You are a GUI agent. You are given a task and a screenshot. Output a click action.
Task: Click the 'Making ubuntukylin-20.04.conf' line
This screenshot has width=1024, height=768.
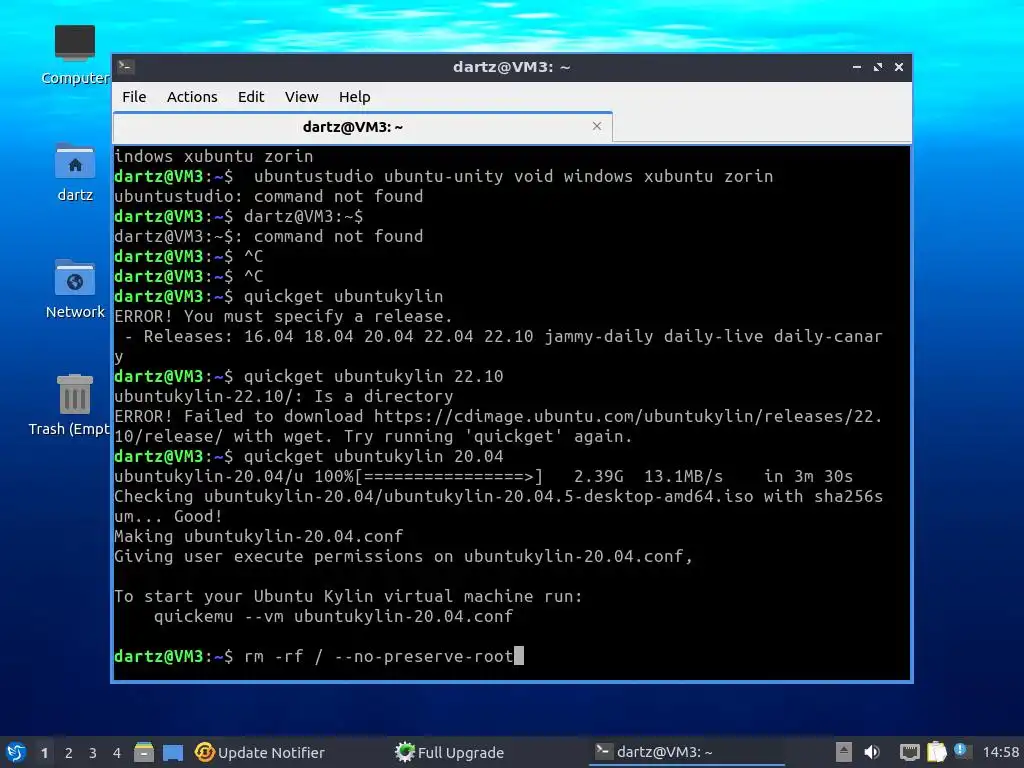point(259,536)
